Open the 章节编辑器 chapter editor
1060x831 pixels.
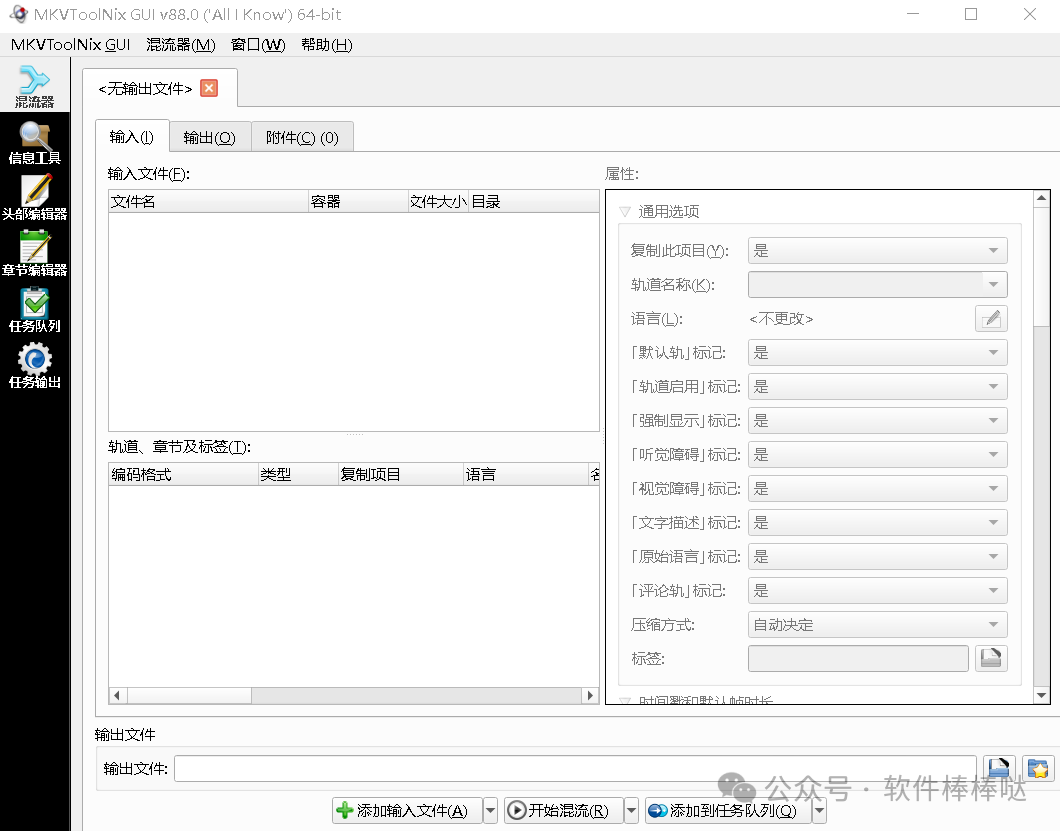34,255
